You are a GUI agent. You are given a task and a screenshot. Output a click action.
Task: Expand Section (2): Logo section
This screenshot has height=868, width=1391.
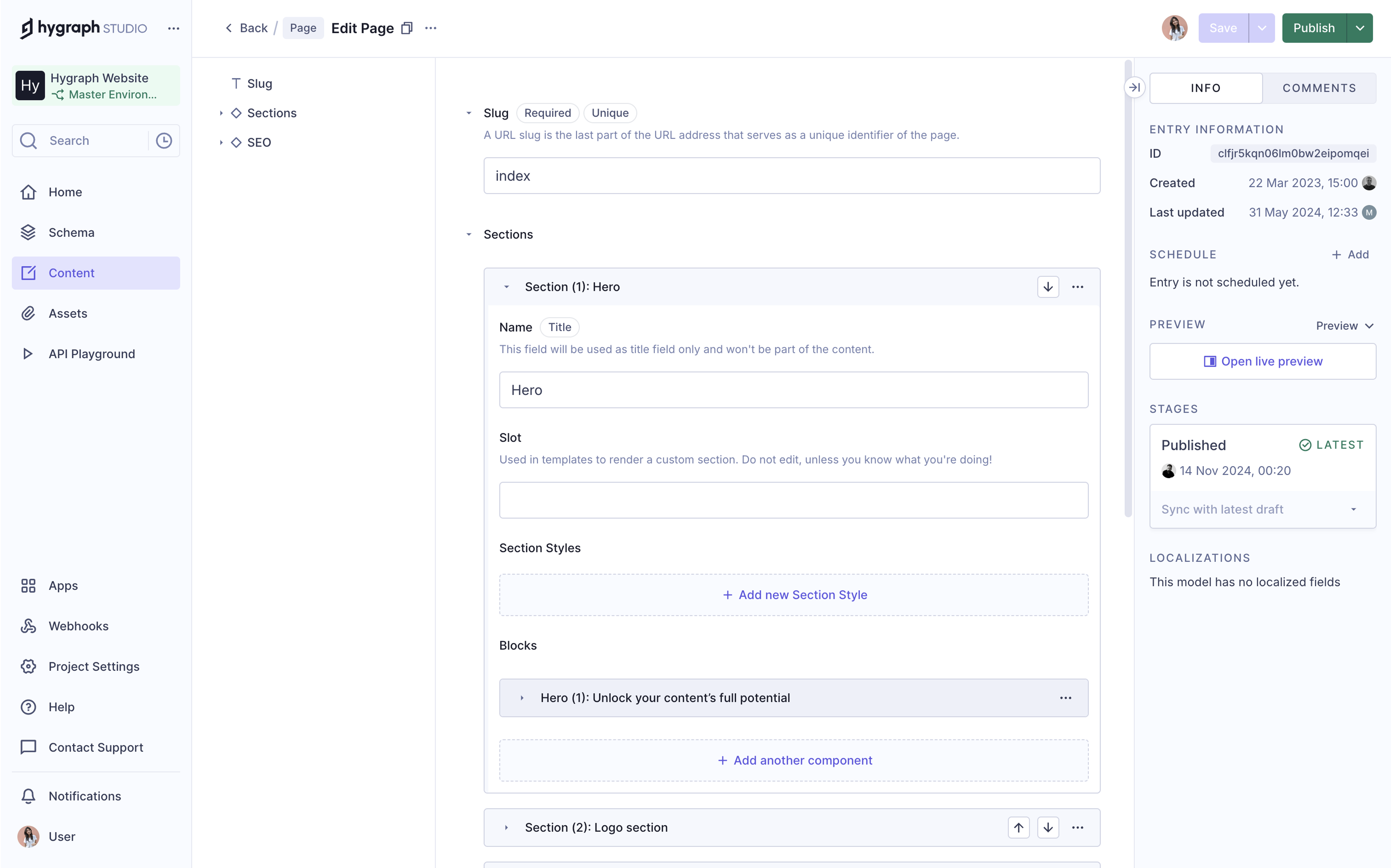click(x=506, y=827)
